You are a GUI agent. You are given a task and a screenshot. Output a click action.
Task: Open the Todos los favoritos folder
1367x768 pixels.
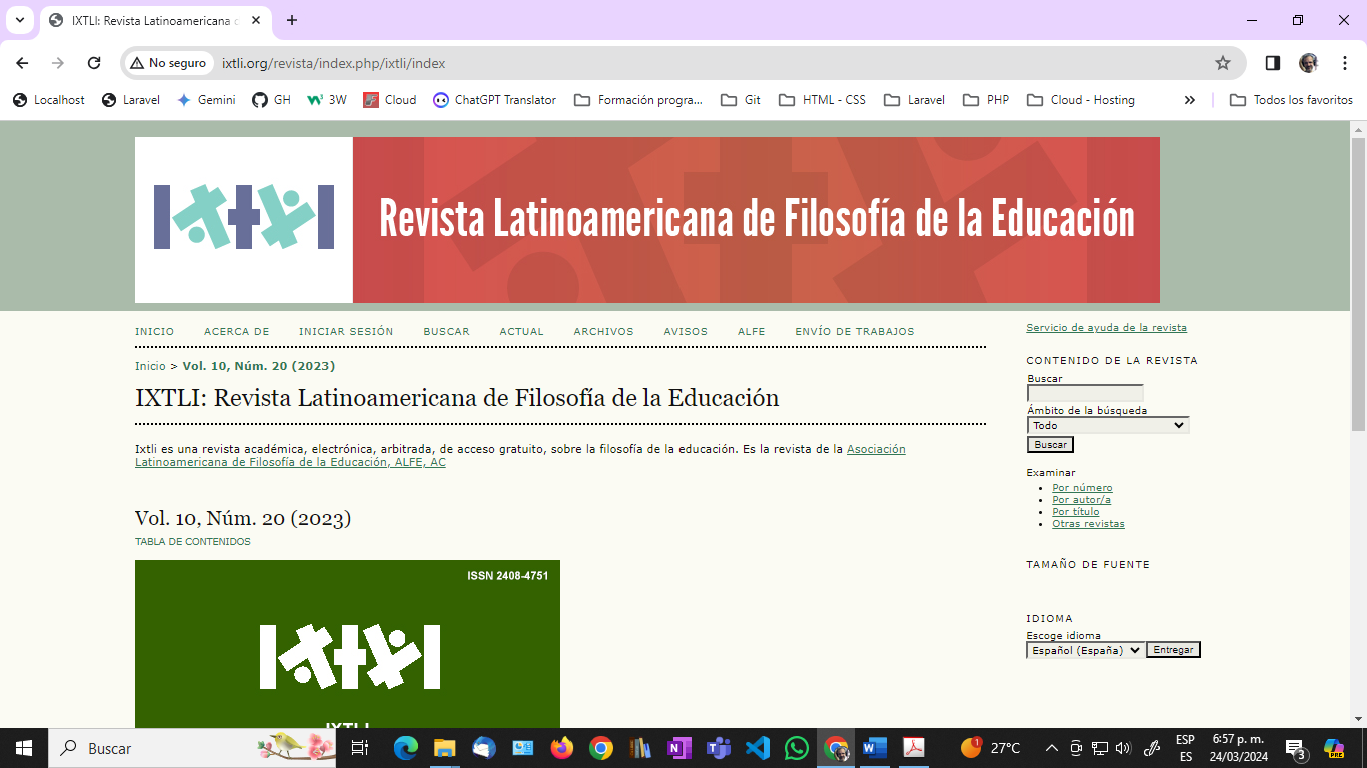(1291, 100)
